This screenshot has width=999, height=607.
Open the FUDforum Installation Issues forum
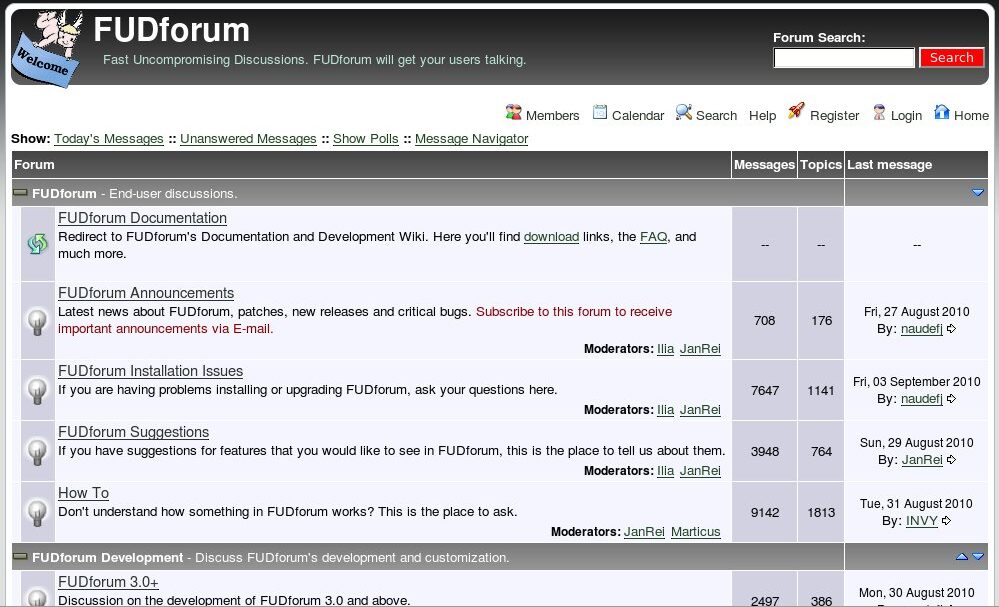[x=150, y=371]
